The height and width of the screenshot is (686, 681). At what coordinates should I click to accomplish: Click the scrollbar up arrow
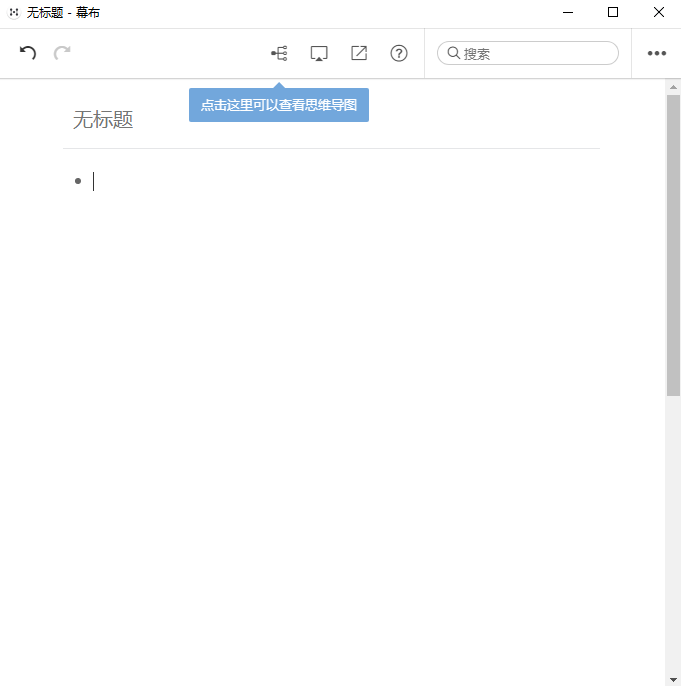point(673,87)
